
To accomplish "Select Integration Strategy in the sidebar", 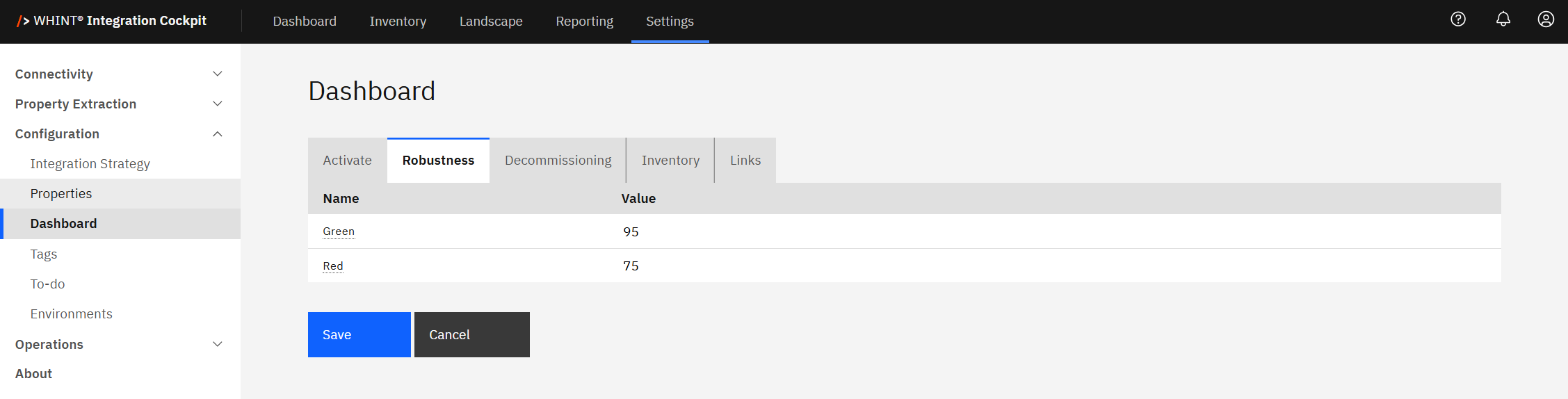I will 90,164.
